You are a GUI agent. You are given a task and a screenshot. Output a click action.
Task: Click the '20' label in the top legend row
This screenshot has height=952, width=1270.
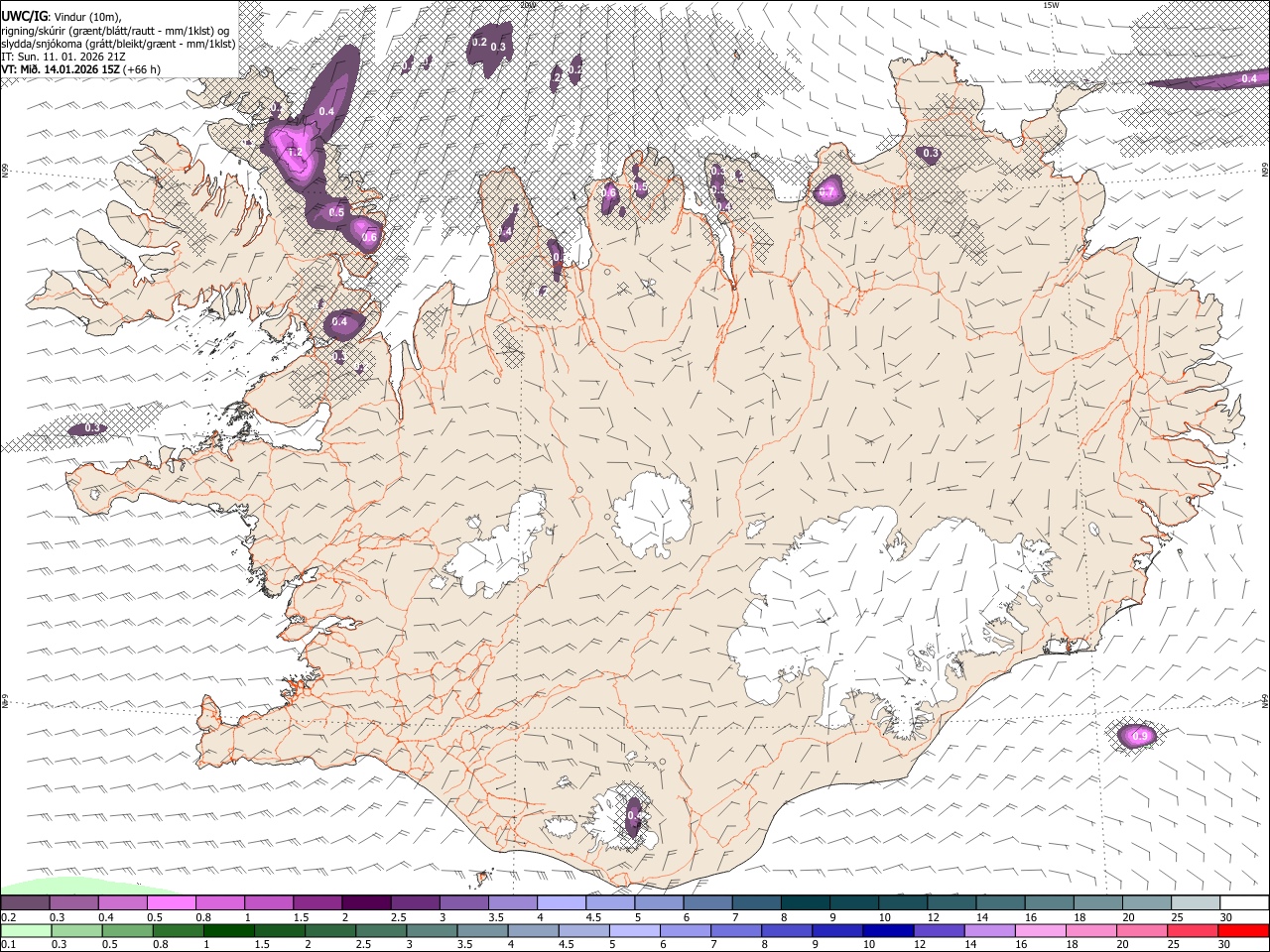pyautogui.click(x=1128, y=917)
